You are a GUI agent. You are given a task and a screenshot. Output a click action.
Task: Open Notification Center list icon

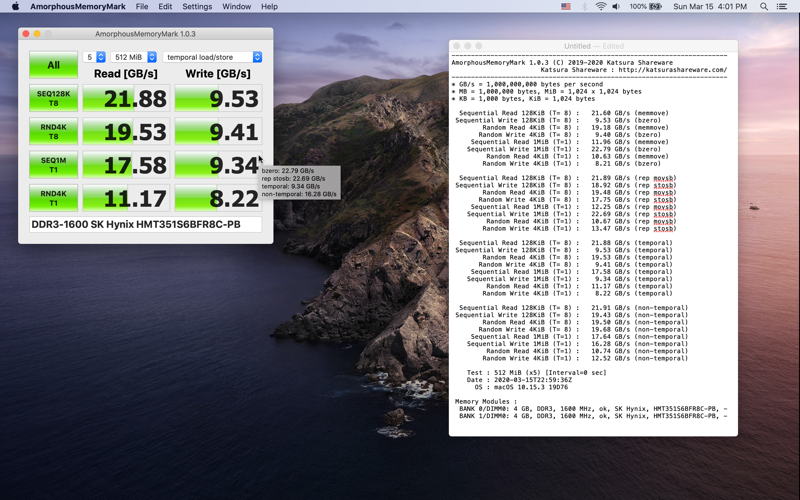pos(782,7)
